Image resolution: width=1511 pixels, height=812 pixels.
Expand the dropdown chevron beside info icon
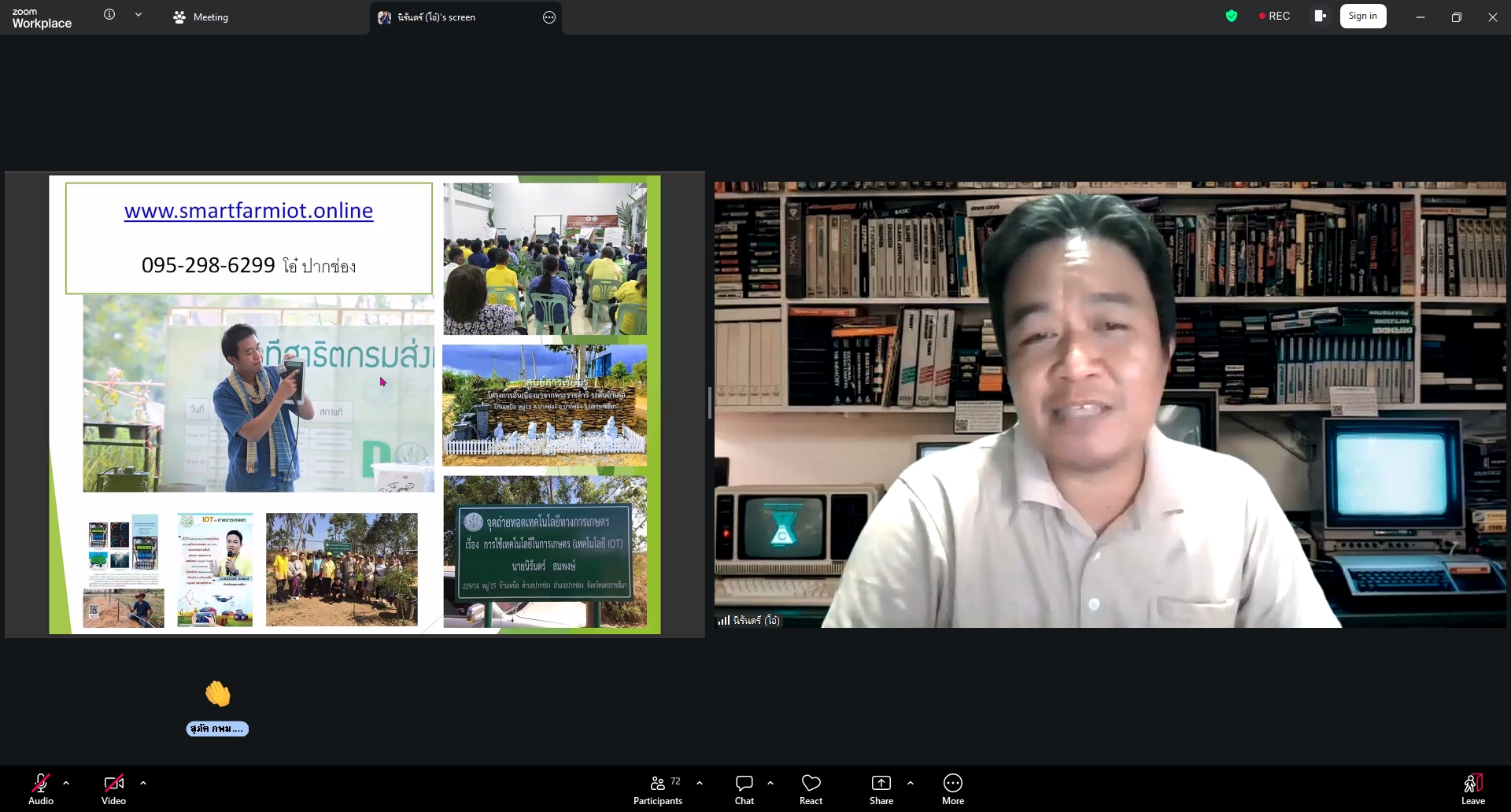pyautogui.click(x=139, y=14)
